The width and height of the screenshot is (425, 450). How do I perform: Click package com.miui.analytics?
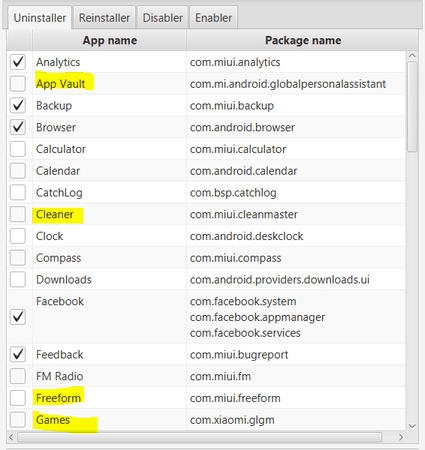[235, 62]
